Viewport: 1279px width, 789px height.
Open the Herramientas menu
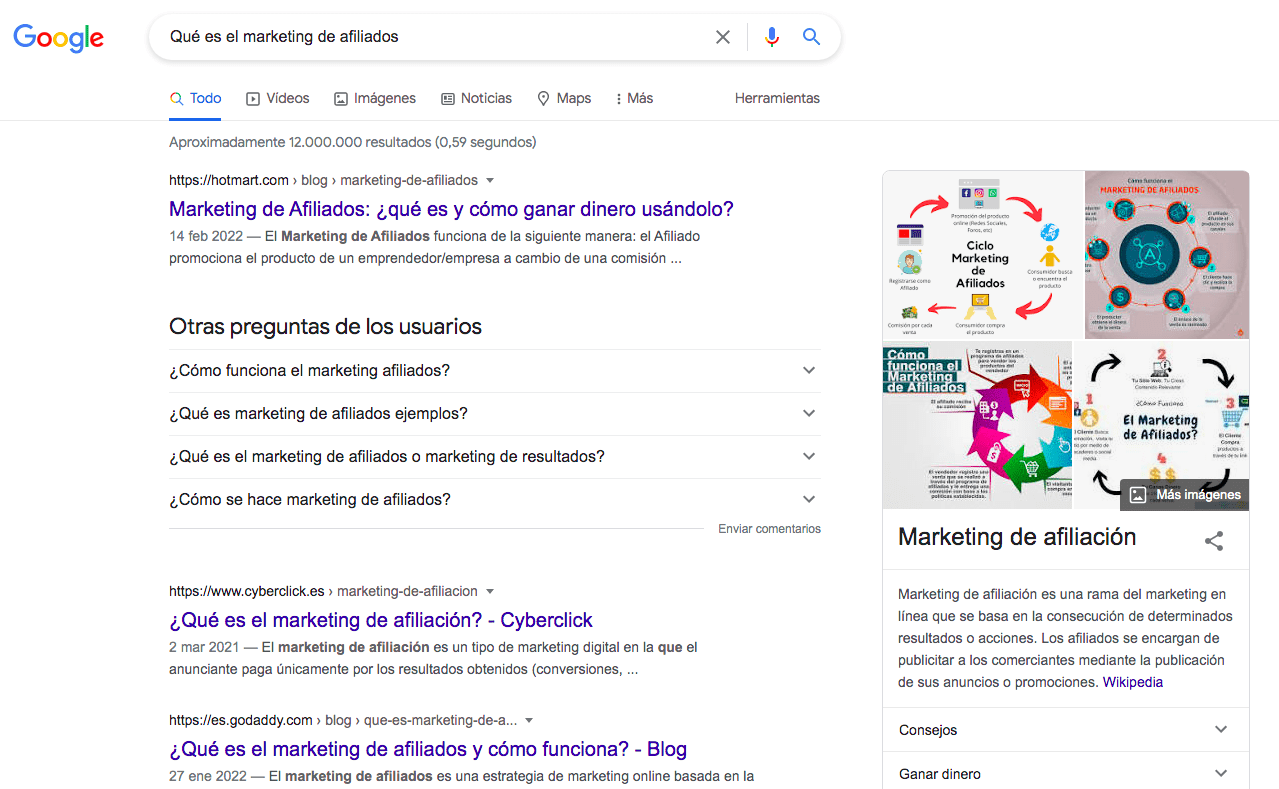tap(777, 98)
